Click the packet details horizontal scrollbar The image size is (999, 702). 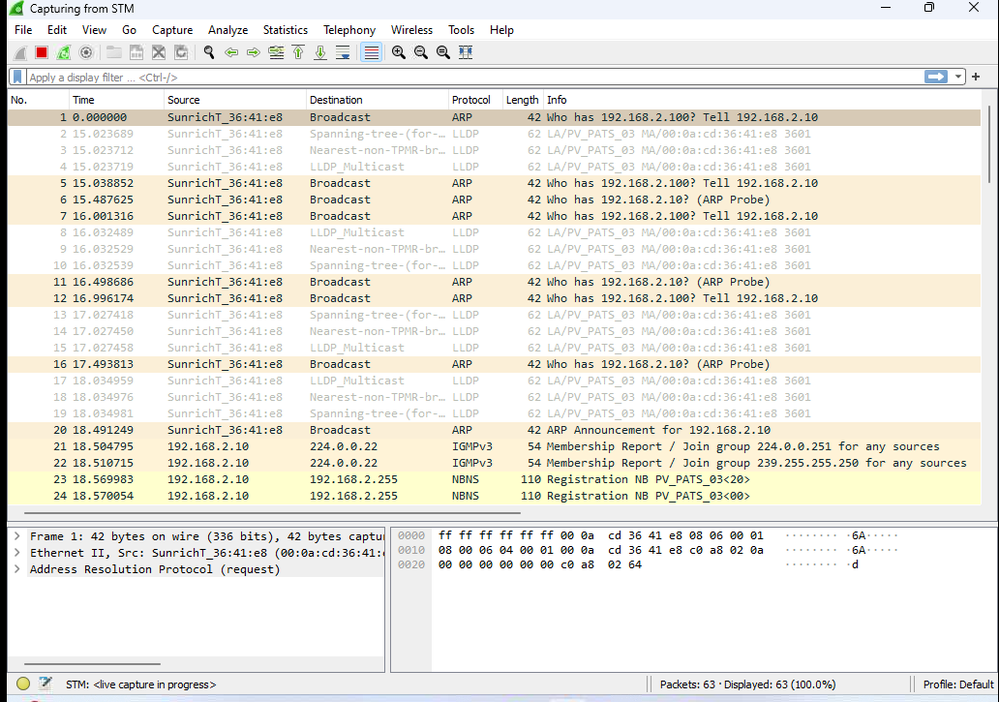click(92, 664)
